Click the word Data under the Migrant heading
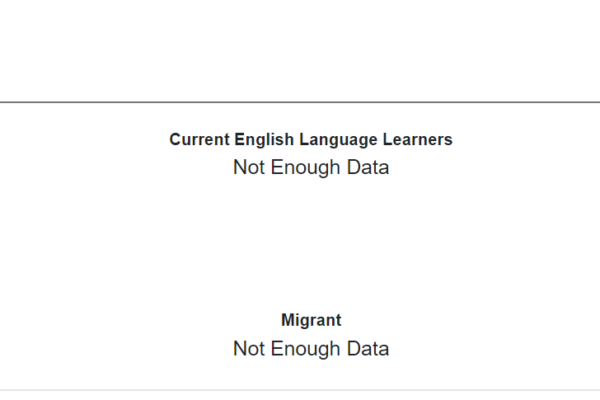The image size is (600, 400). point(368,349)
